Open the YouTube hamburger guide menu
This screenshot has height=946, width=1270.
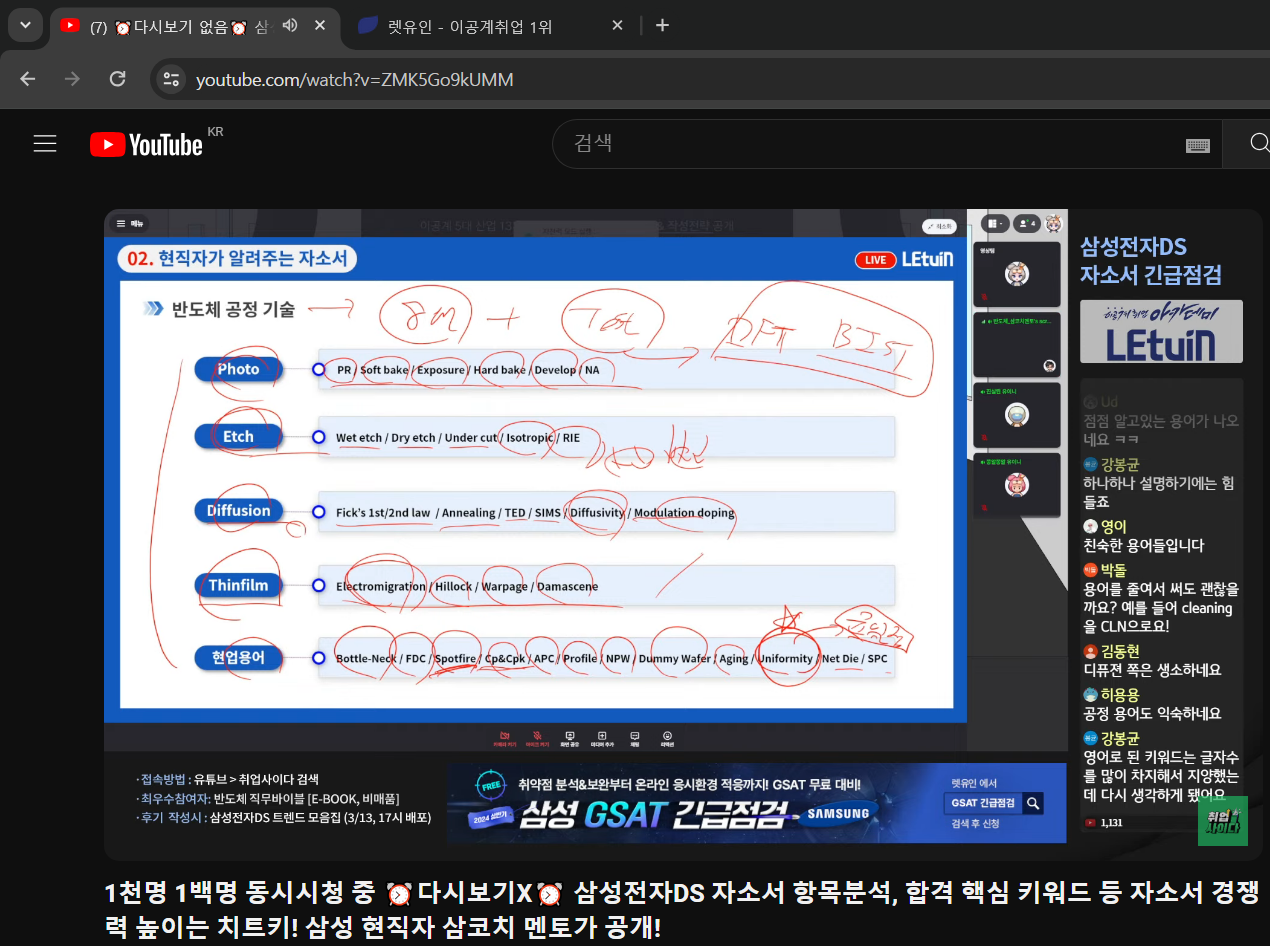click(45, 144)
